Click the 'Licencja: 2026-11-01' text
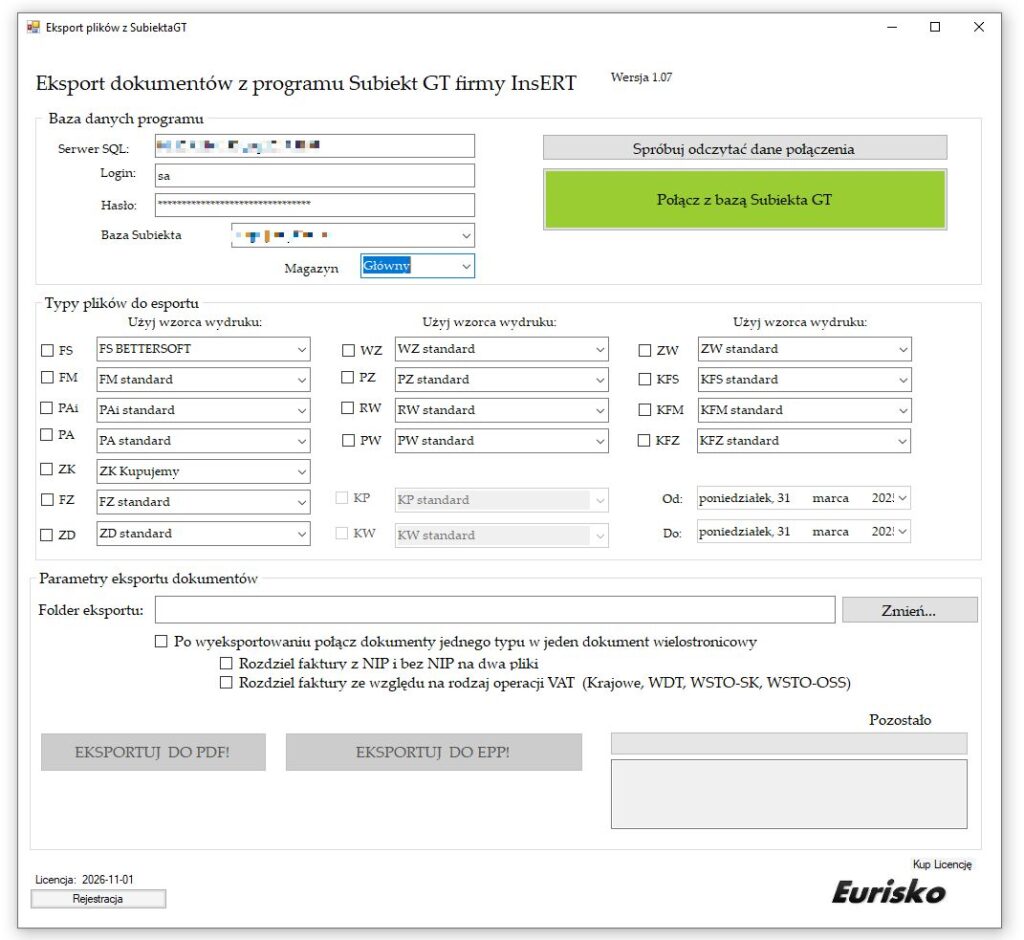The image size is (1024, 940). pos(84,879)
